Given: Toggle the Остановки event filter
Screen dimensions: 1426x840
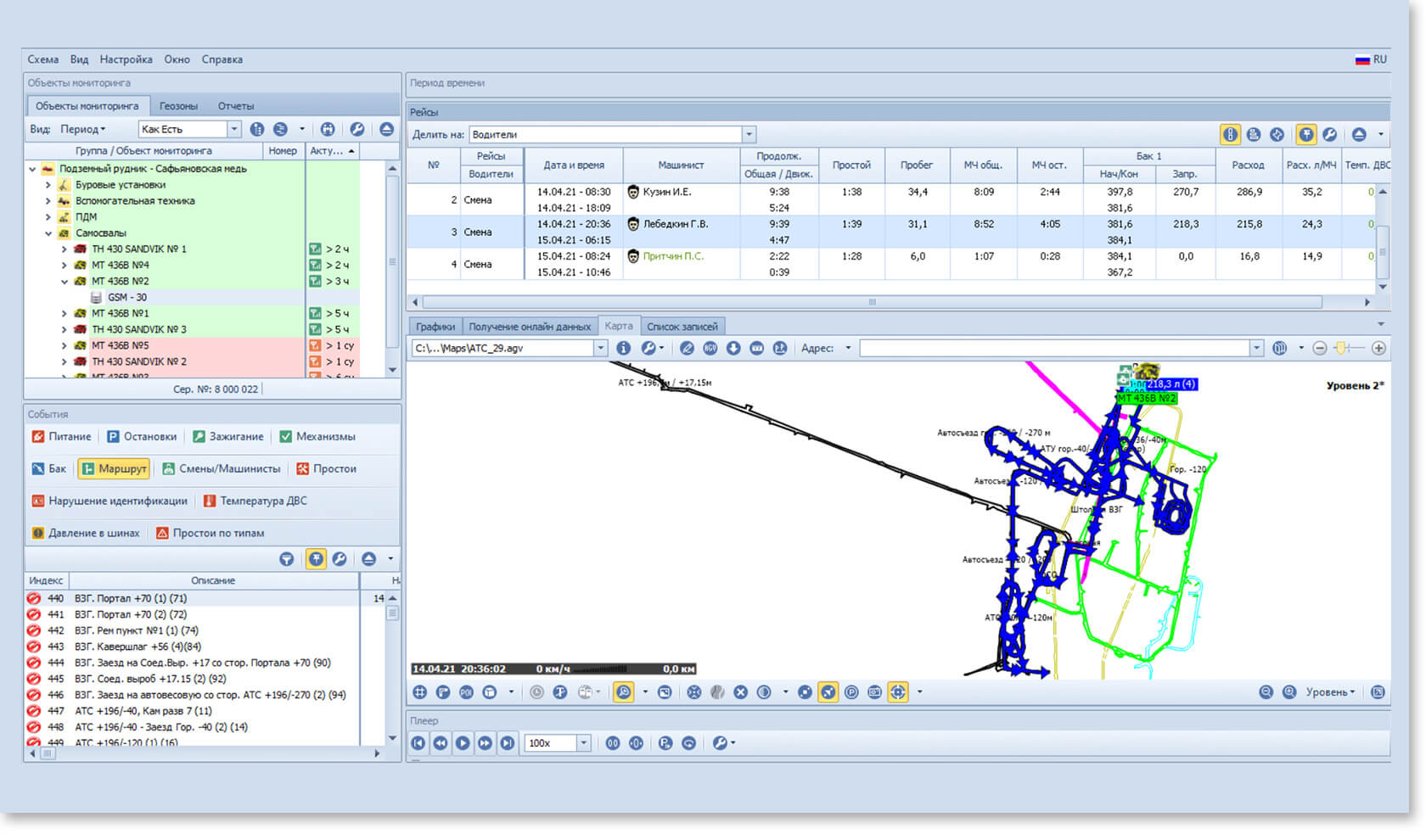Looking at the screenshot, I should (142, 437).
